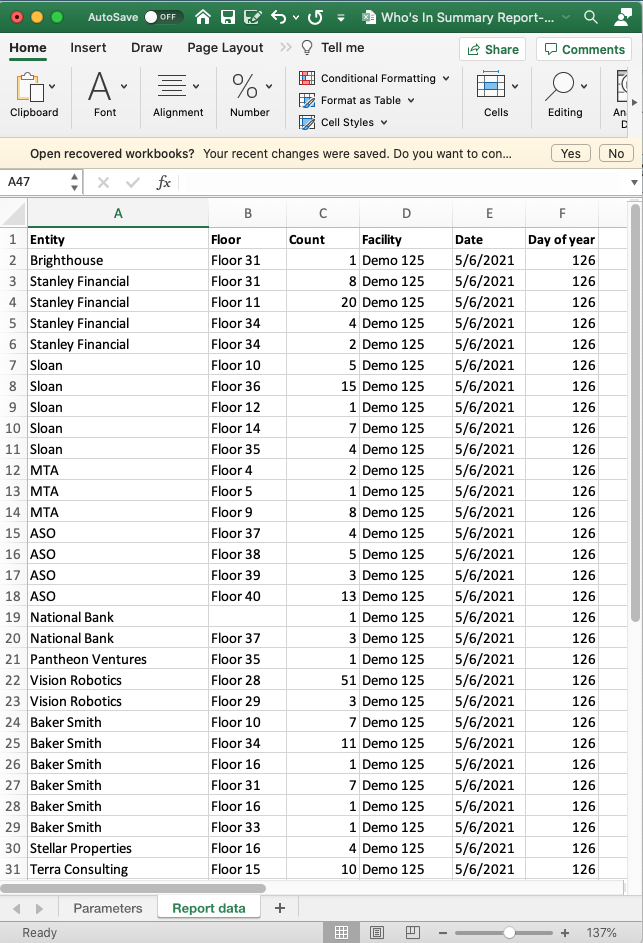
Task: Switch to the Insert ribbon tab
Action: pyautogui.click(x=88, y=48)
